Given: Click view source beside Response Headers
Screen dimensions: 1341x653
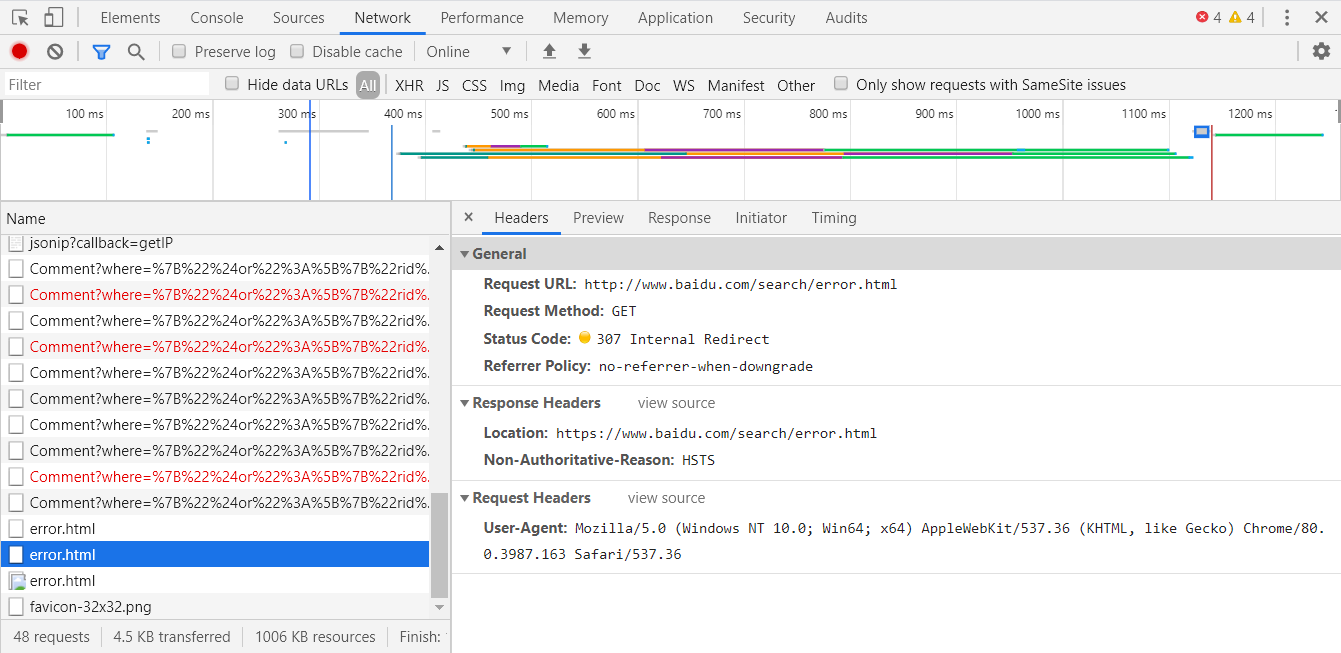Looking at the screenshot, I should [x=676, y=403].
